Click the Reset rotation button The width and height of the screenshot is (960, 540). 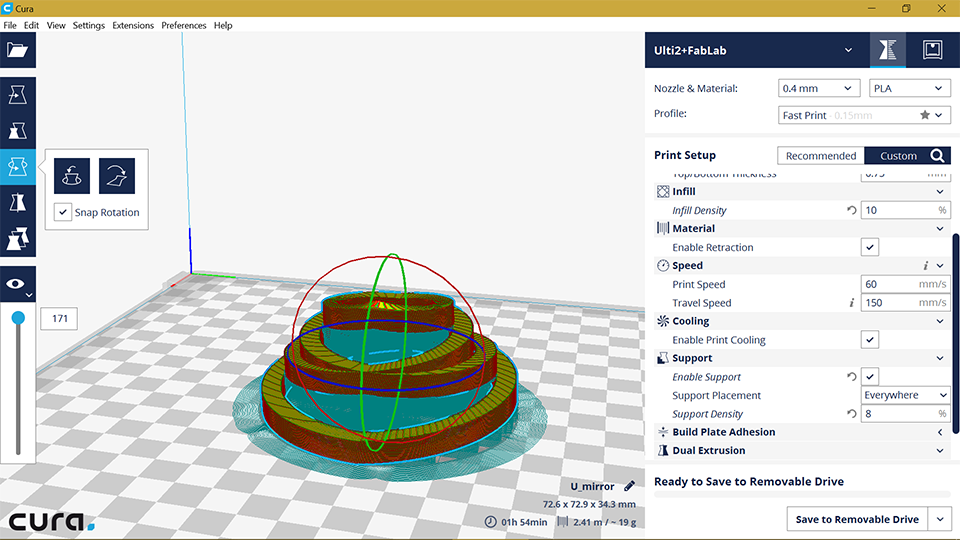[72, 176]
